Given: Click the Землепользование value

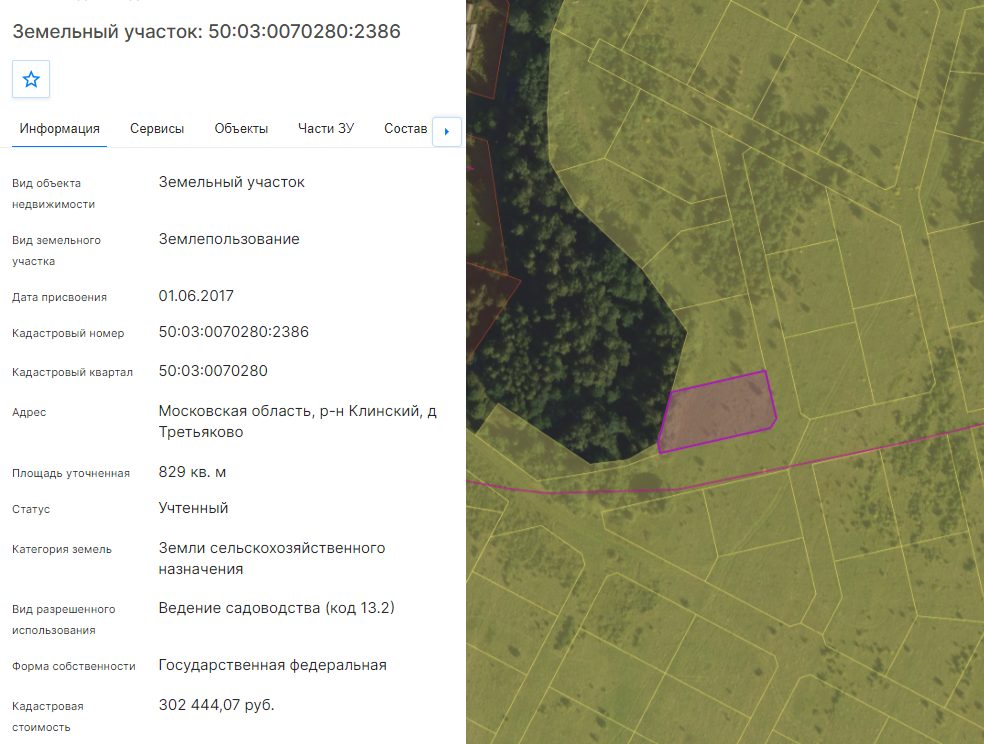Looking at the screenshot, I should (x=229, y=239).
